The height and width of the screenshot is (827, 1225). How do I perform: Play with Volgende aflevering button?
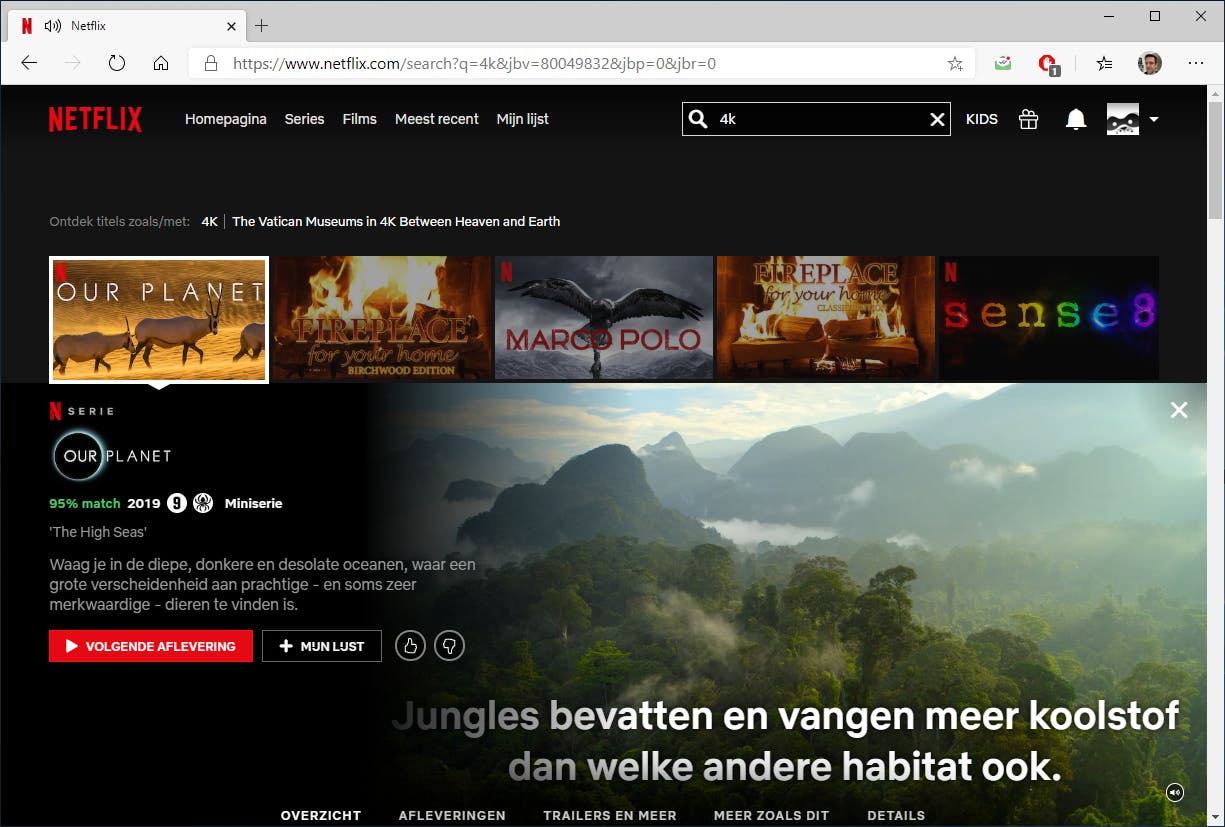(x=151, y=646)
